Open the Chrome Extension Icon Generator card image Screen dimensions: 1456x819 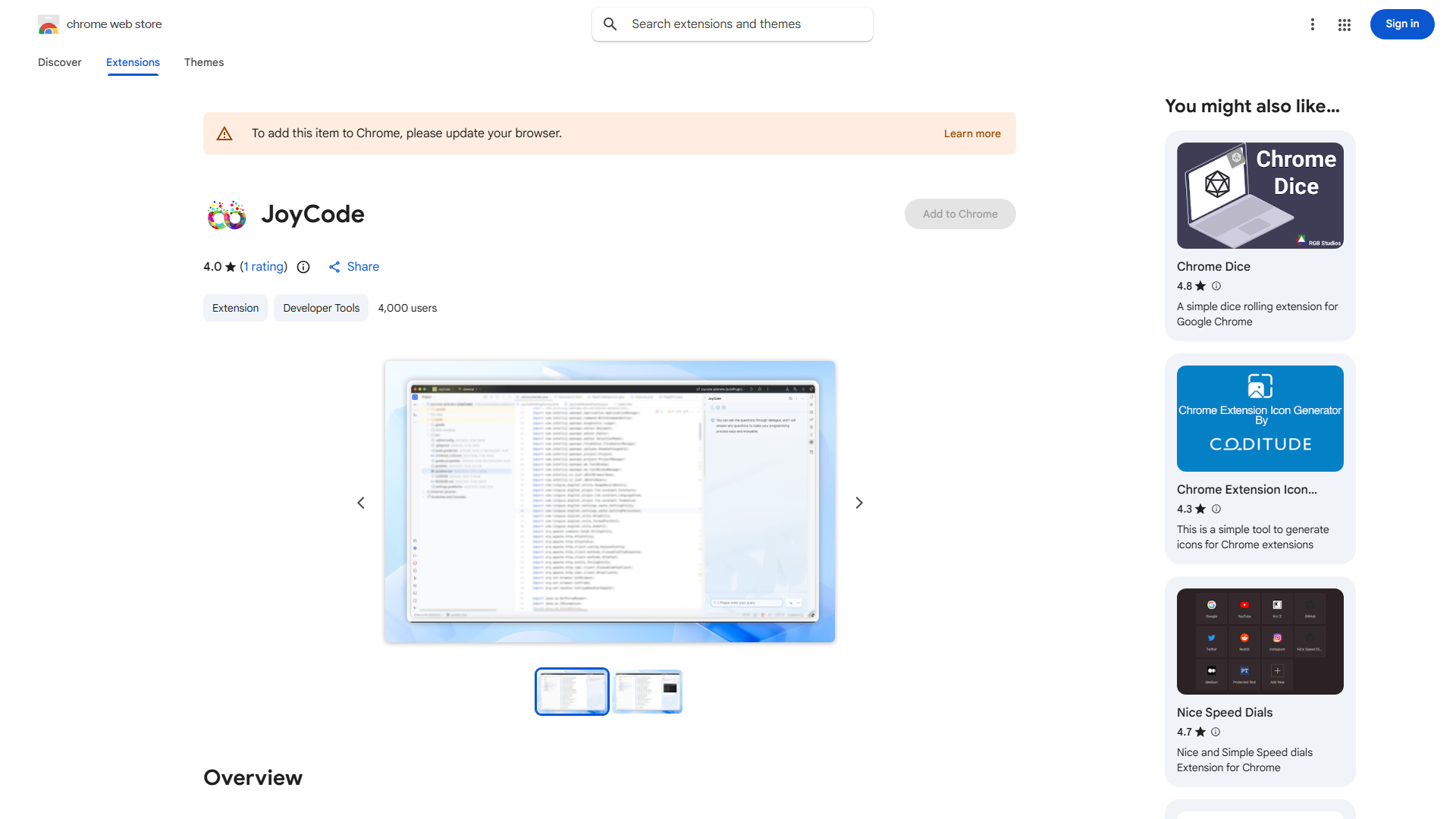(1260, 419)
